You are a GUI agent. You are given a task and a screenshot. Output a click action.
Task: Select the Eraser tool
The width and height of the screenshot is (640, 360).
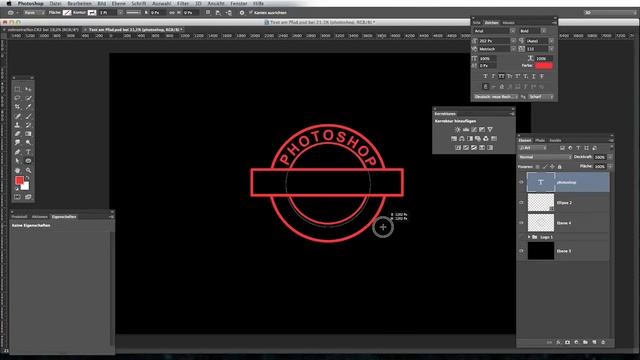pos(18,134)
